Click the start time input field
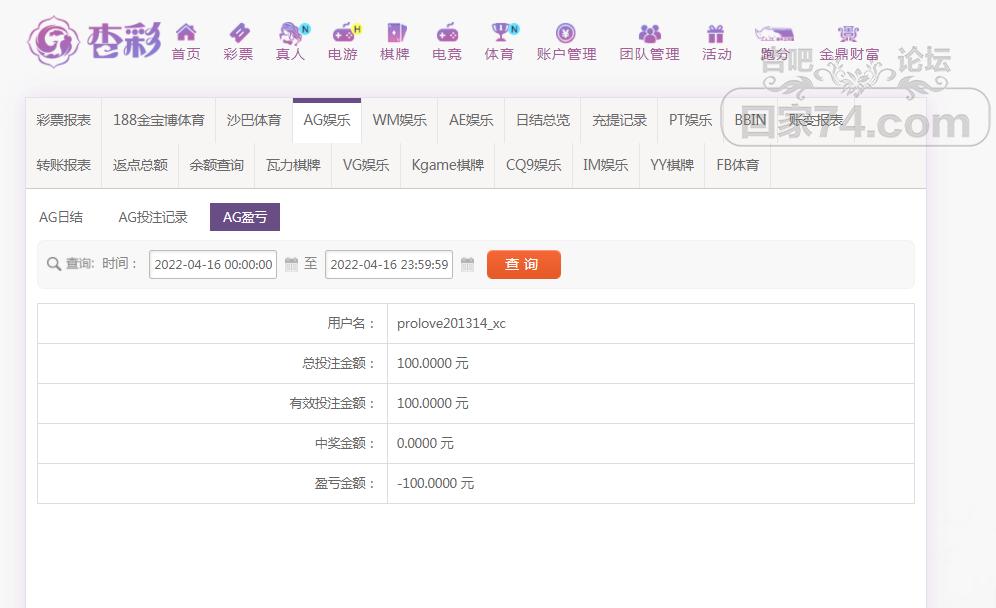The image size is (996, 608). click(213, 264)
